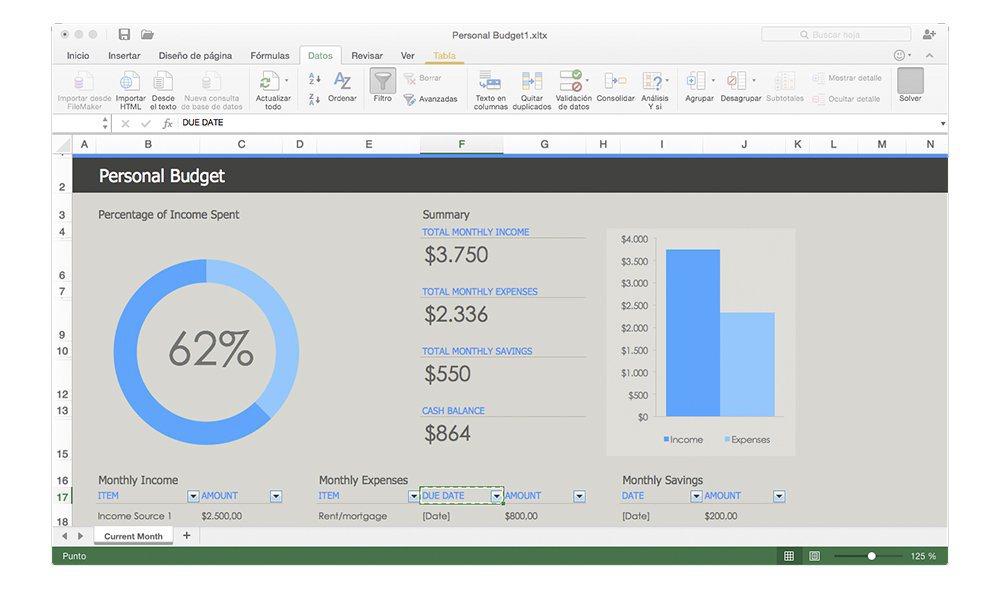1000x589 pixels.
Task: Click the formula bar confirm checkmark
Action: click(146, 123)
